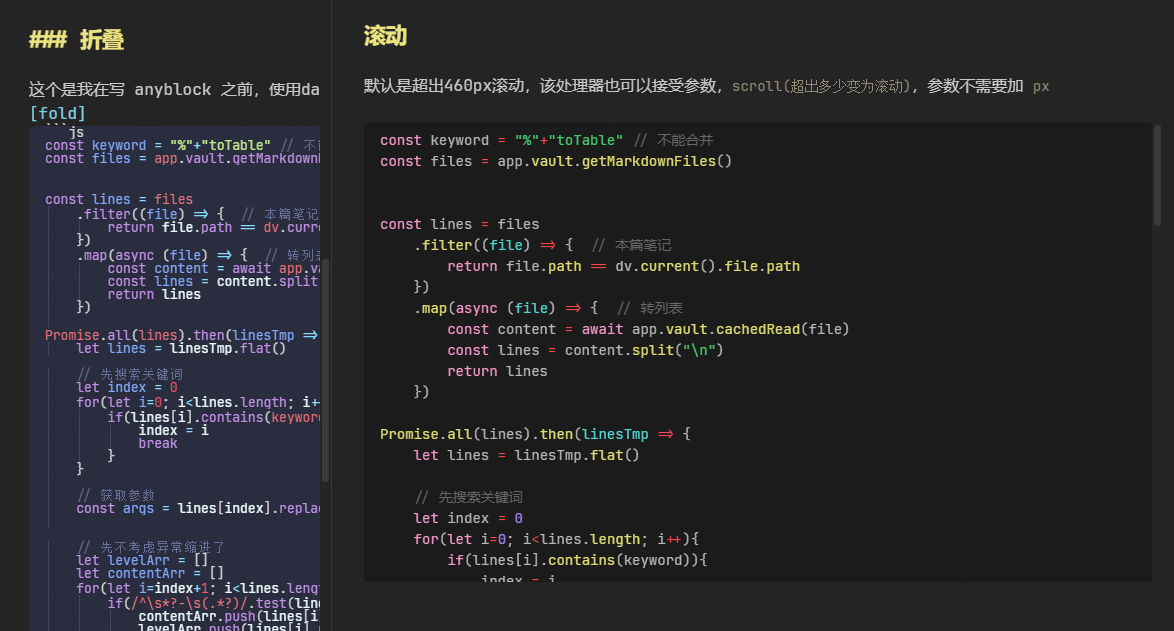Click the "滚动" heading in right pane

coord(385,37)
